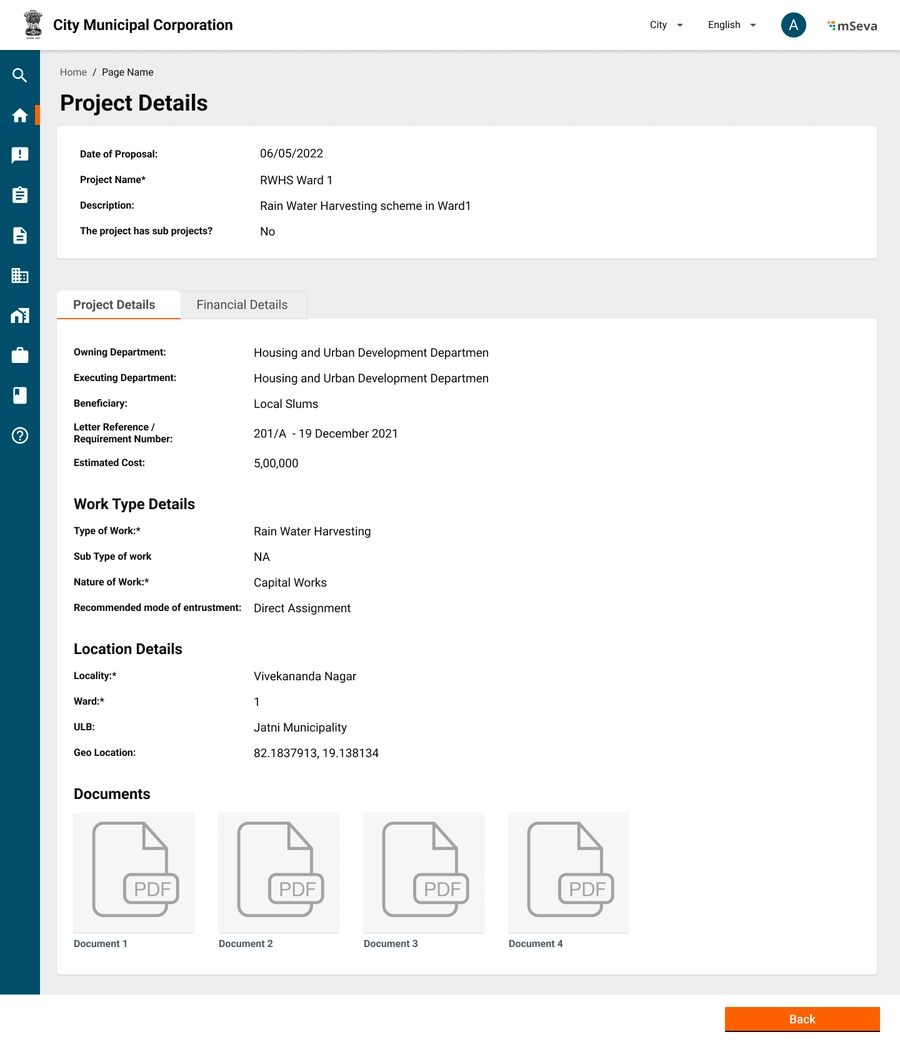Open the English language dropdown

pyautogui.click(x=731, y=25)
